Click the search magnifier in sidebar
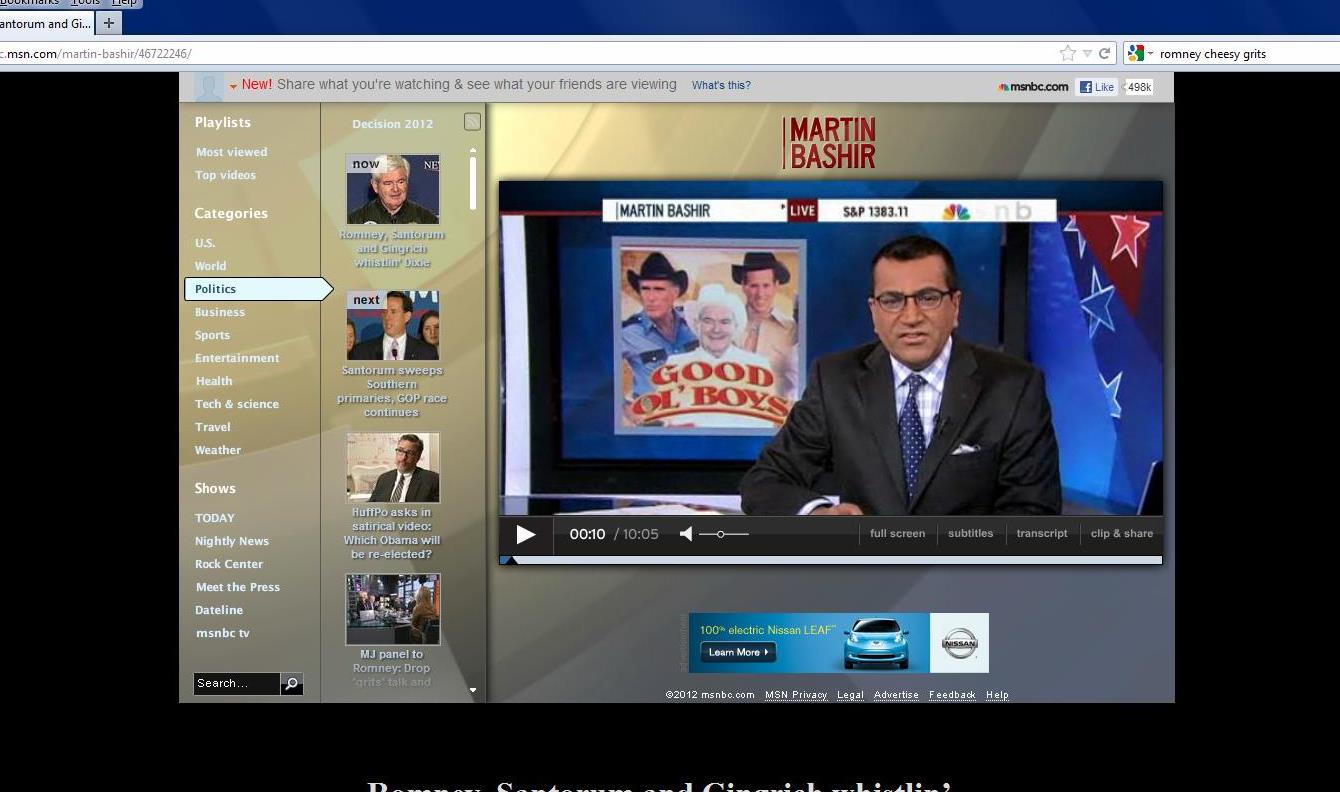This screenshot has height=792, width=1340. pos(291,684)
